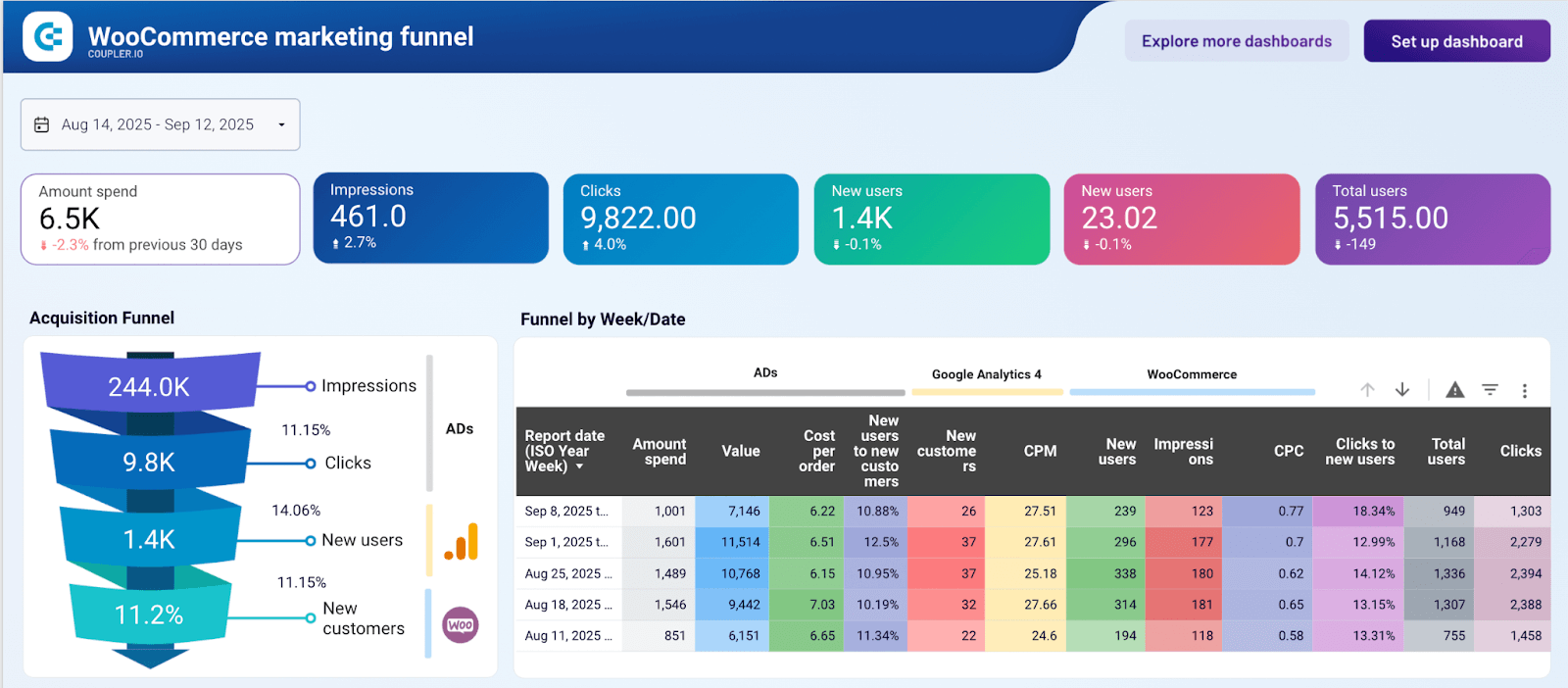Expand Report date column sort arrow
The image size is (1568, 688).
point(579,467)
